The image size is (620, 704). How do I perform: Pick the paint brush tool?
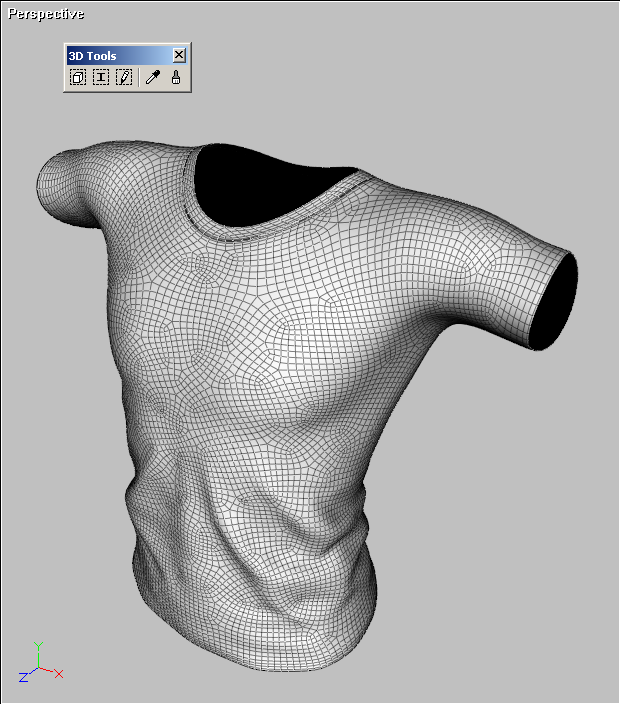175,78
